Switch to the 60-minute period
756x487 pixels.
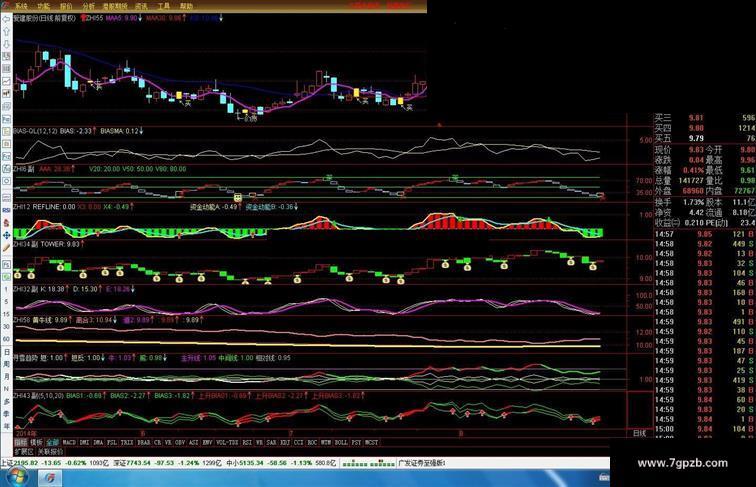click(x=6, y=339)
